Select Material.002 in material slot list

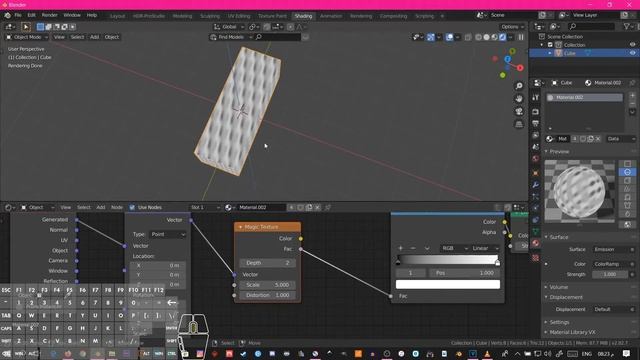click(584, 98)
